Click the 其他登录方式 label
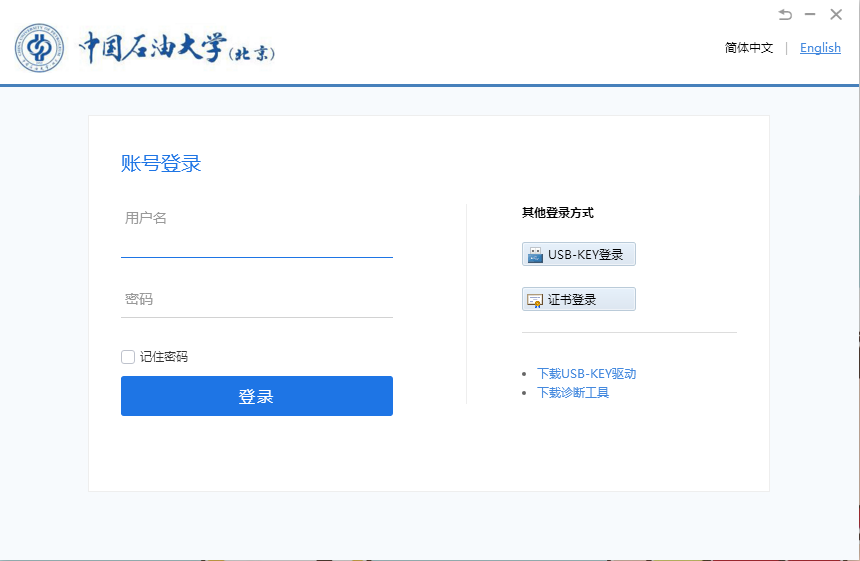The width and height of the screenshot is (860, 561). pyautogui.click(x=557, y=213)
